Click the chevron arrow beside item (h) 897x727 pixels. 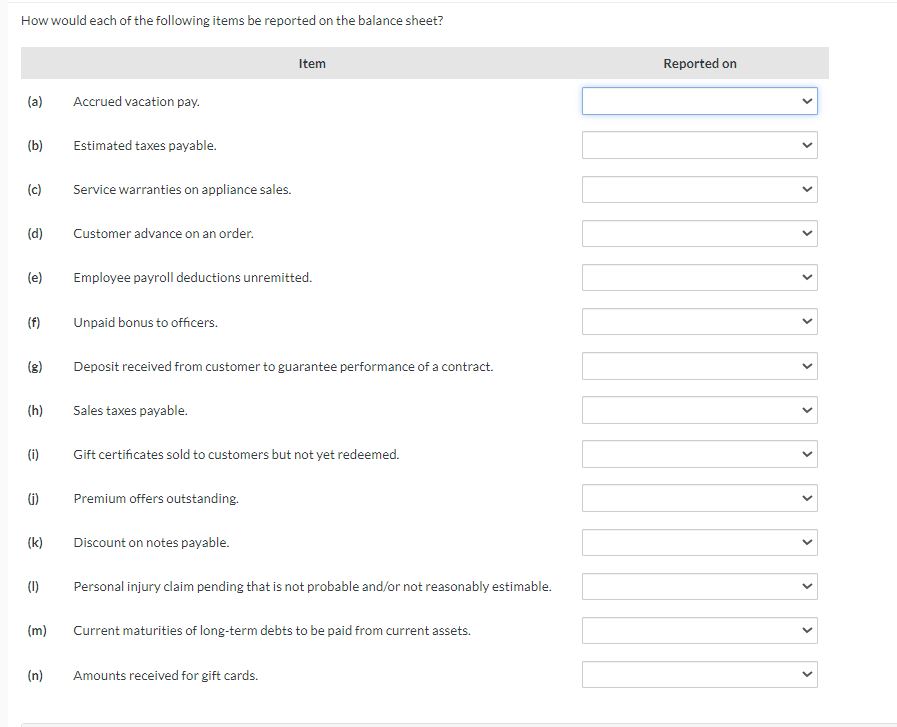coord(806,410)
